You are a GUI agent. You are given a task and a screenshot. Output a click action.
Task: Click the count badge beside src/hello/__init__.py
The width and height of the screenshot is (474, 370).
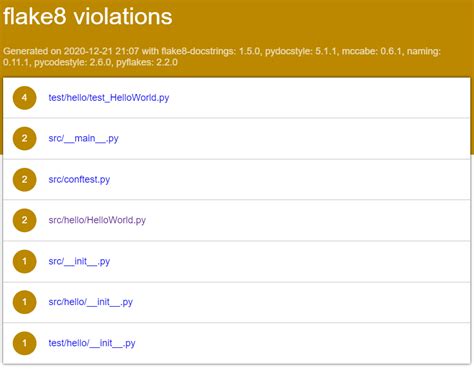(24, 302)
